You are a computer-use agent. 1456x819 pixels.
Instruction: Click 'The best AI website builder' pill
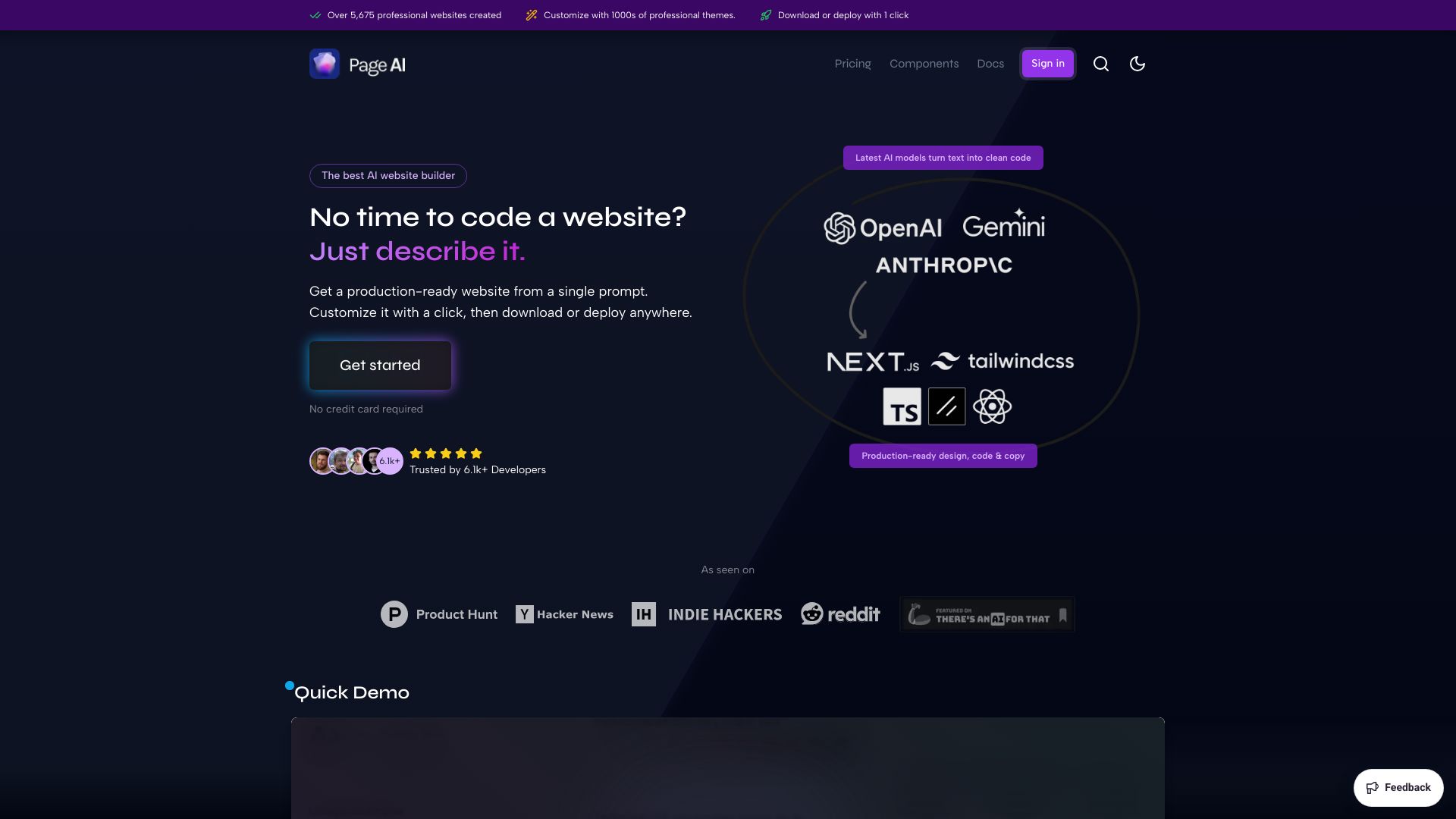tap(388, 176)
